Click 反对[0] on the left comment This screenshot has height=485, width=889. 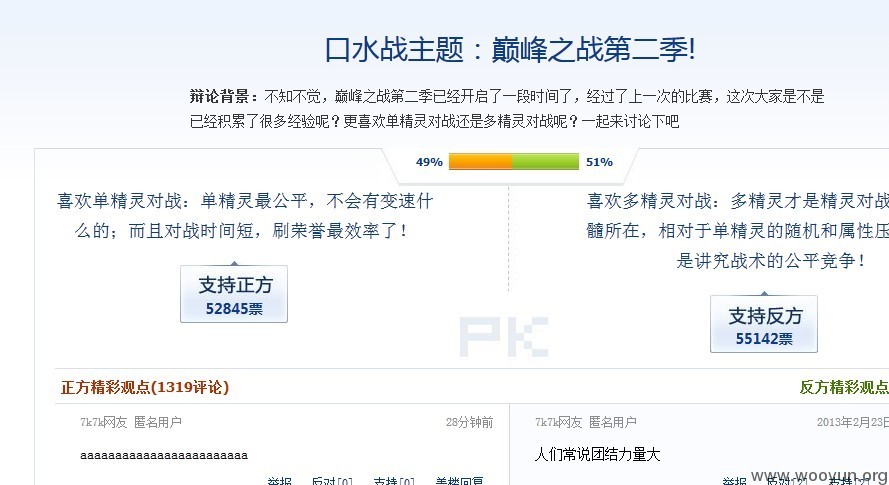click(332, 481)
